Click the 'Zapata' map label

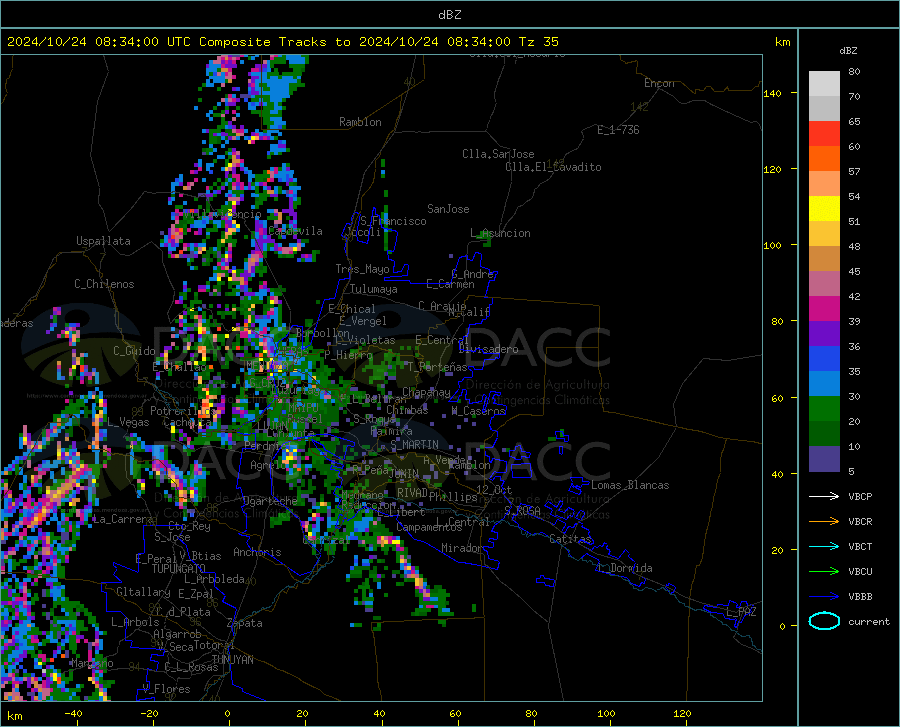coord(245,623)
